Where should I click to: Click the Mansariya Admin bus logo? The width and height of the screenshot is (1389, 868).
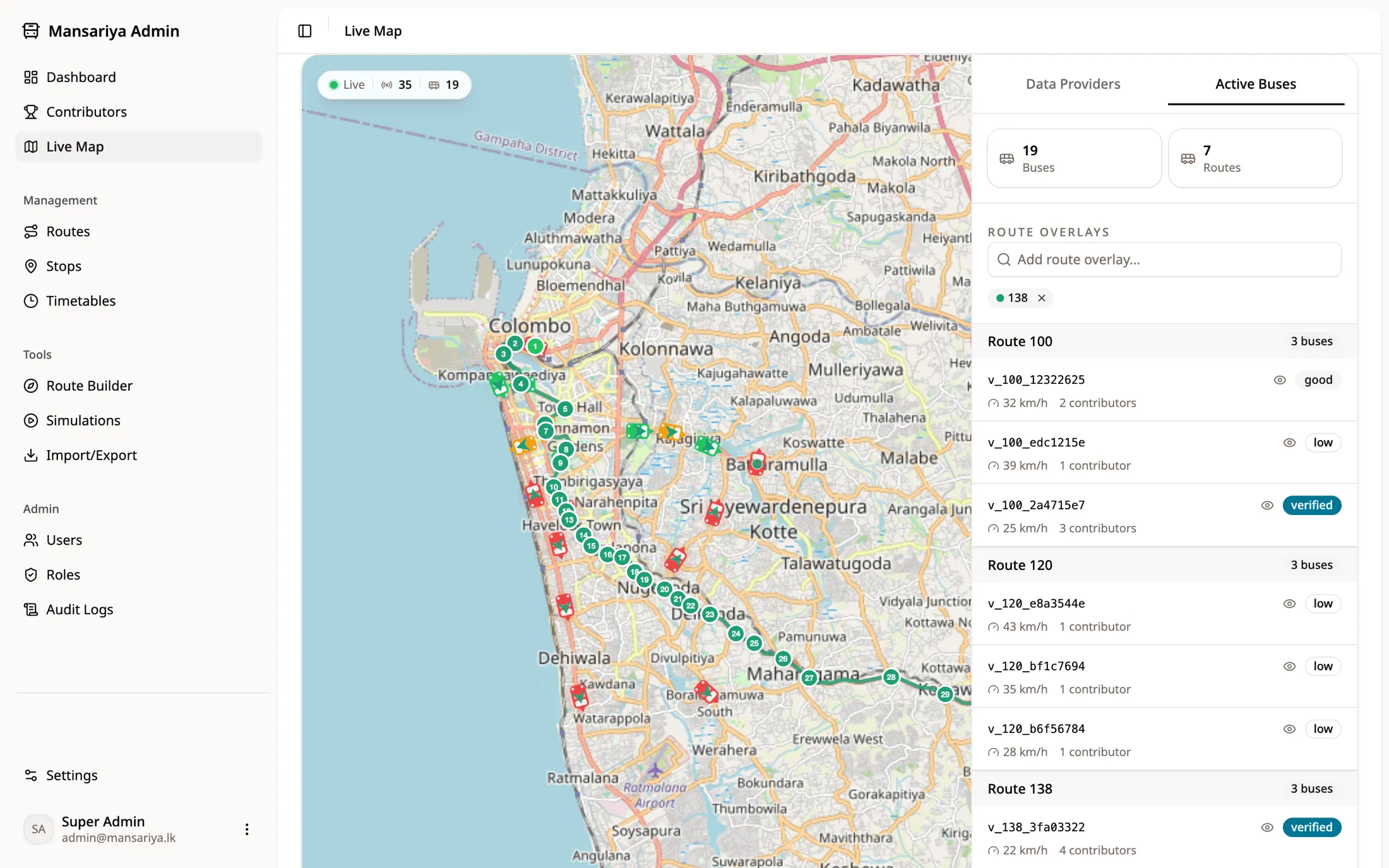[x=31, y=31]
